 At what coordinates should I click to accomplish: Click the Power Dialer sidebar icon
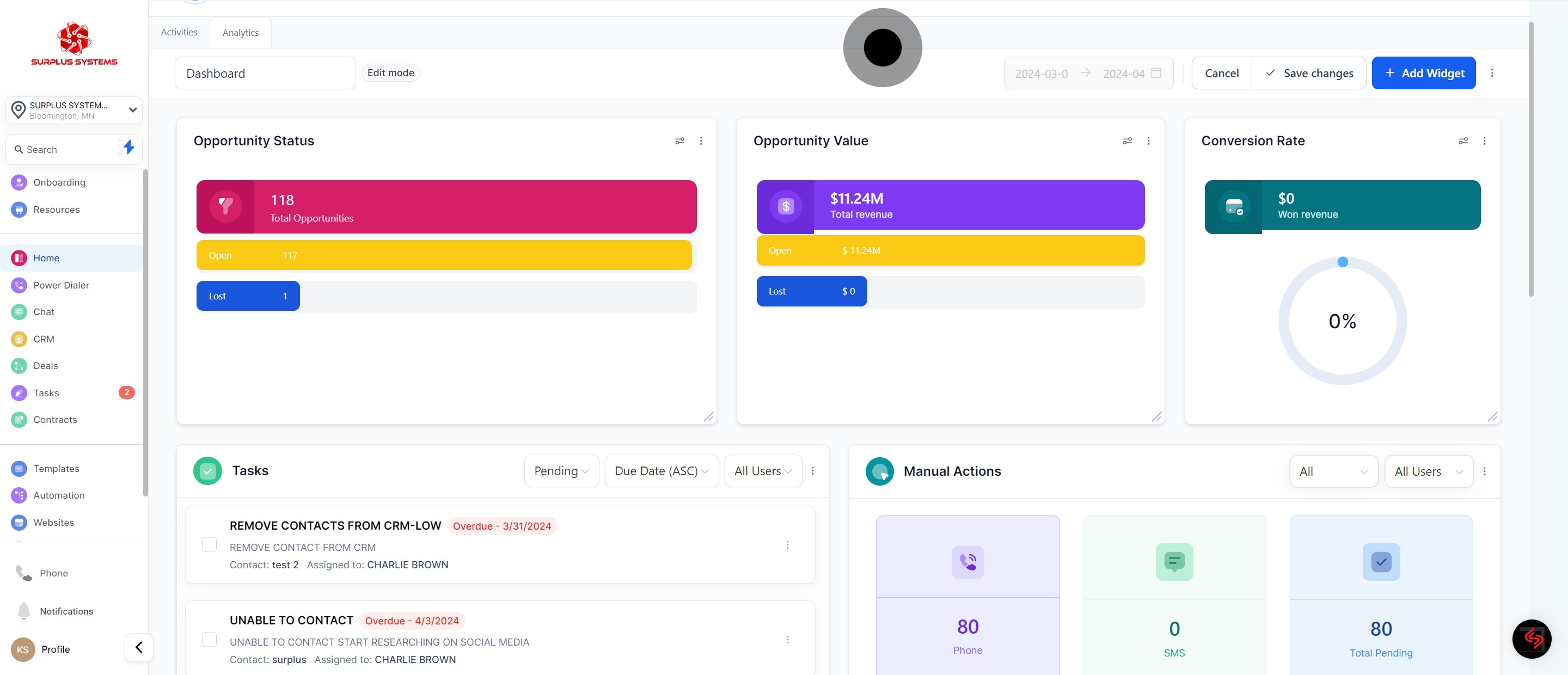coord(19,285)
